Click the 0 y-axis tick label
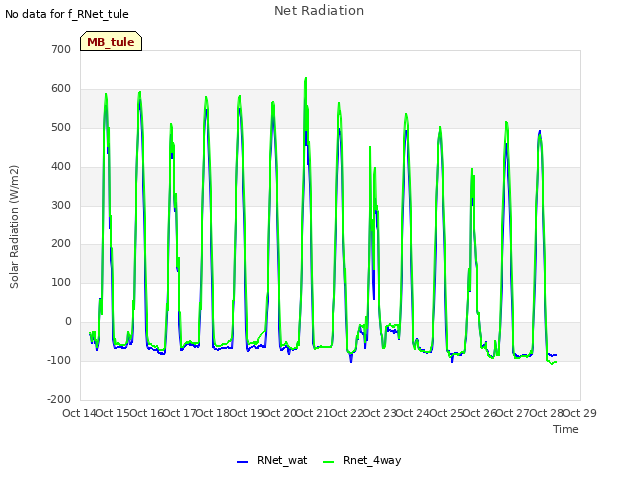This screenshot has height=480, width=640. click(x=69, y=322)
